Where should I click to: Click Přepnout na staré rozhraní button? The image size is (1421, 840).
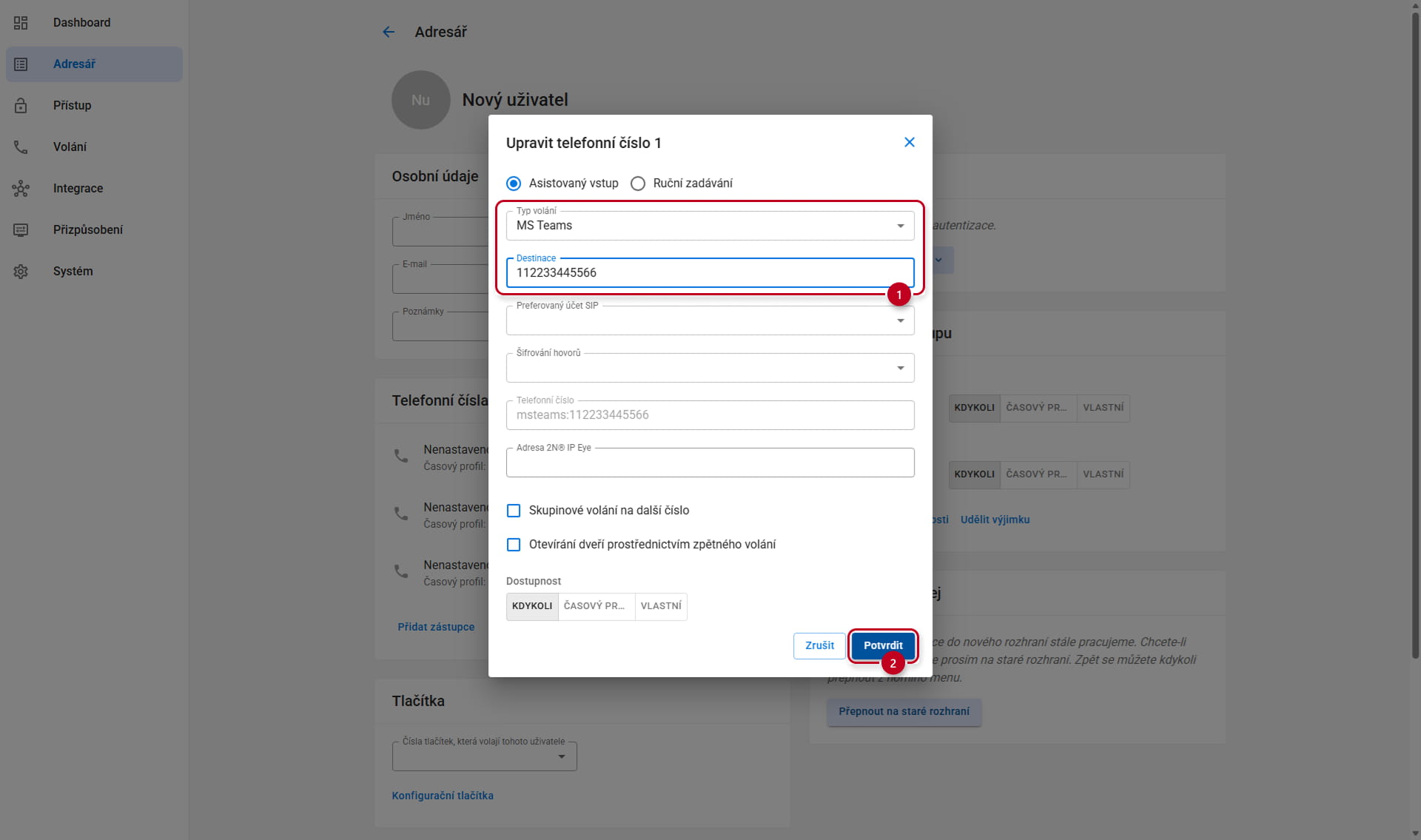tap(904, 711)
